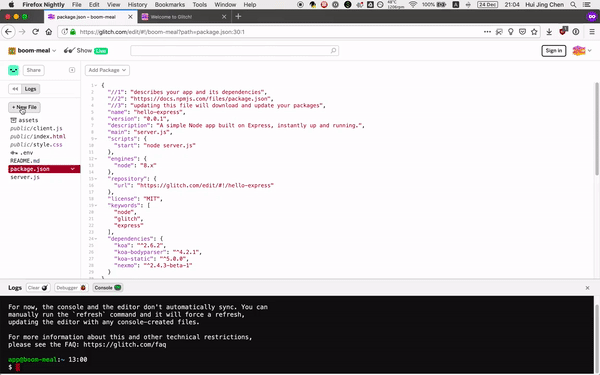Open public/index.html file

point(38,137)
